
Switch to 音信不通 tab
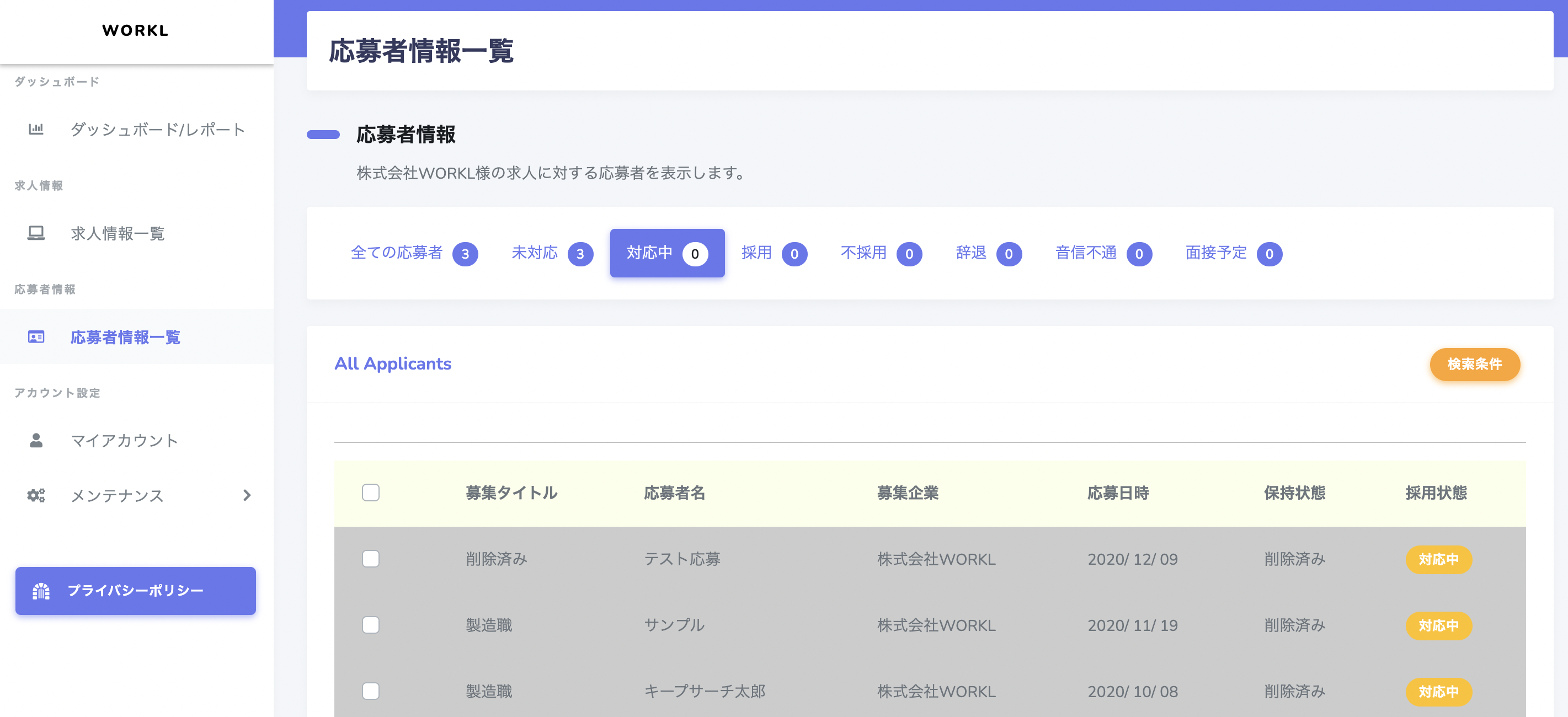pyautogui.click(x=1103, y=253)
